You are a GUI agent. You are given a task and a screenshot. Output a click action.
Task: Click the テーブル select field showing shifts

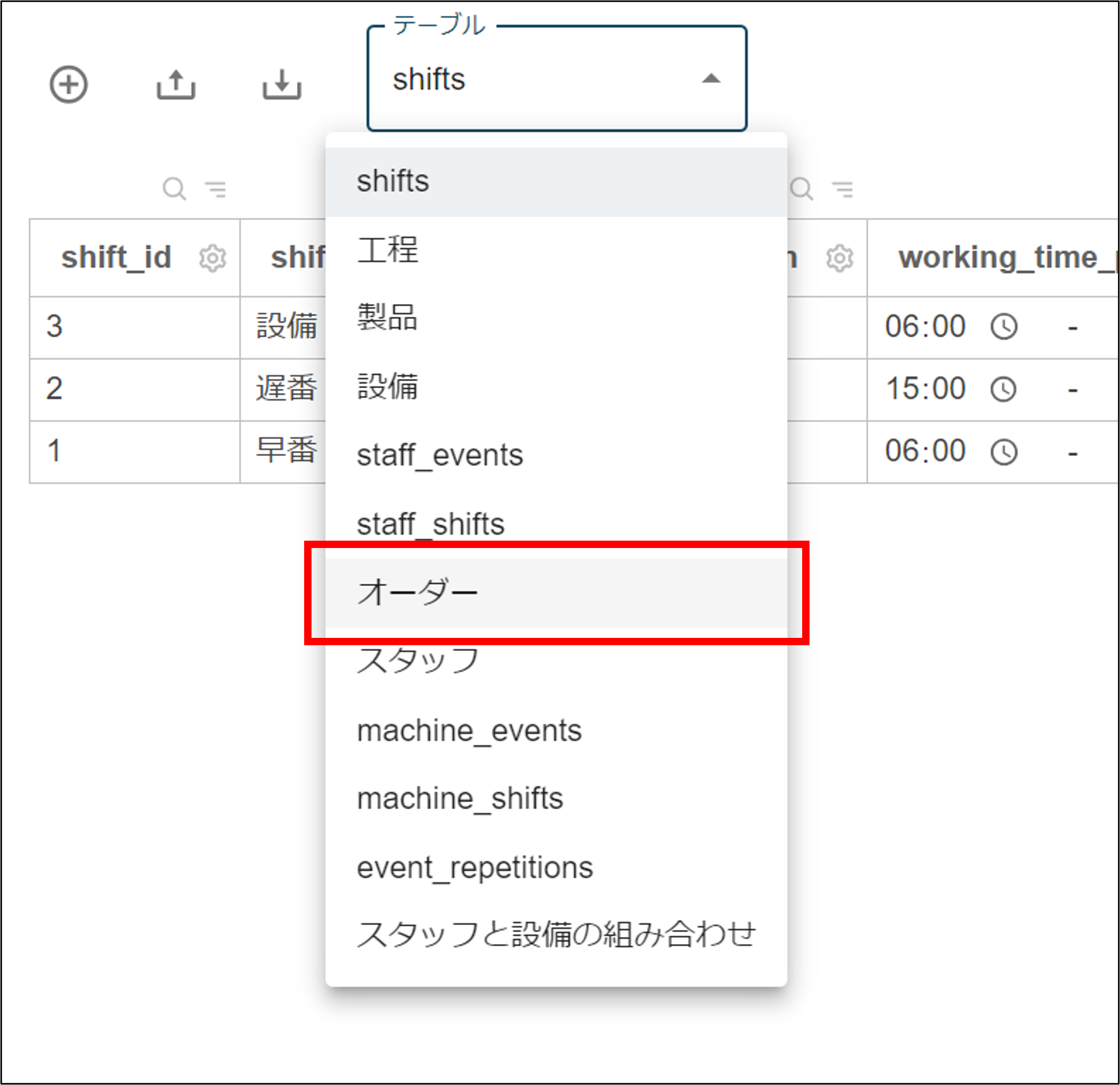(x=557, y=78)
